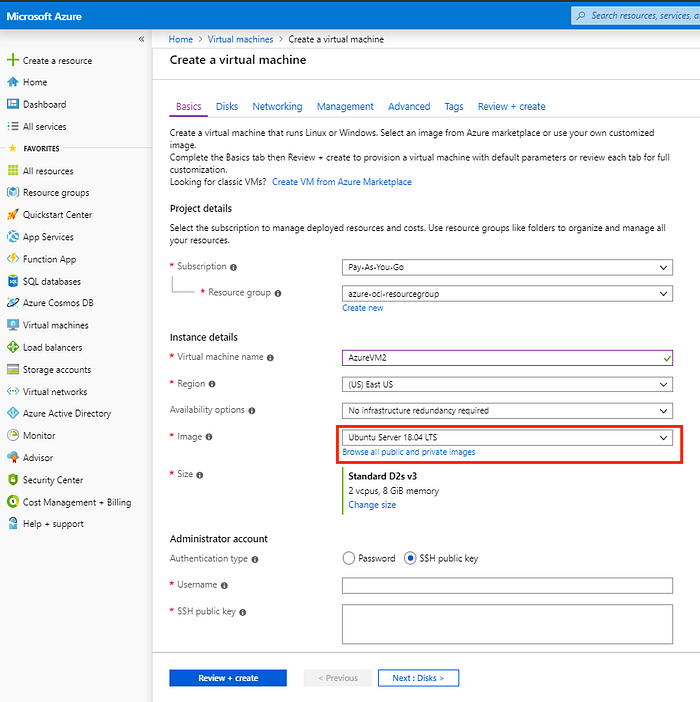Click the Help + support icon
Screen dimensions: 700x702
13,523
